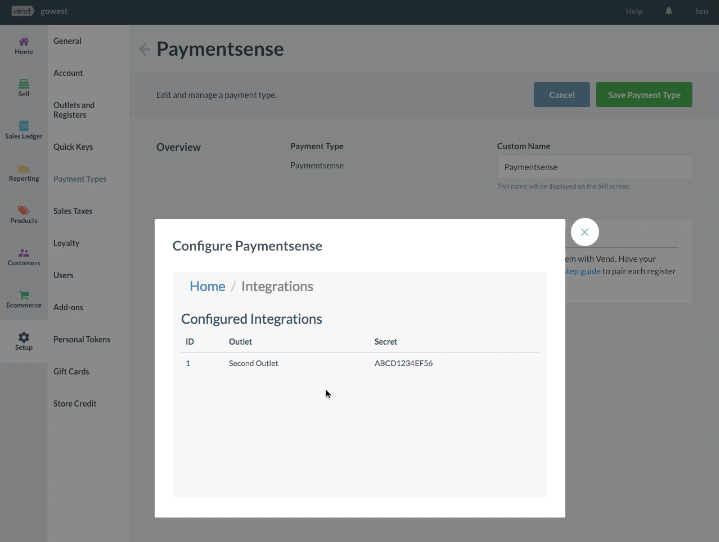Click the Integrations breadcrumb
Image resolution: width=719 pixels, height=542 pixels.
277,286
